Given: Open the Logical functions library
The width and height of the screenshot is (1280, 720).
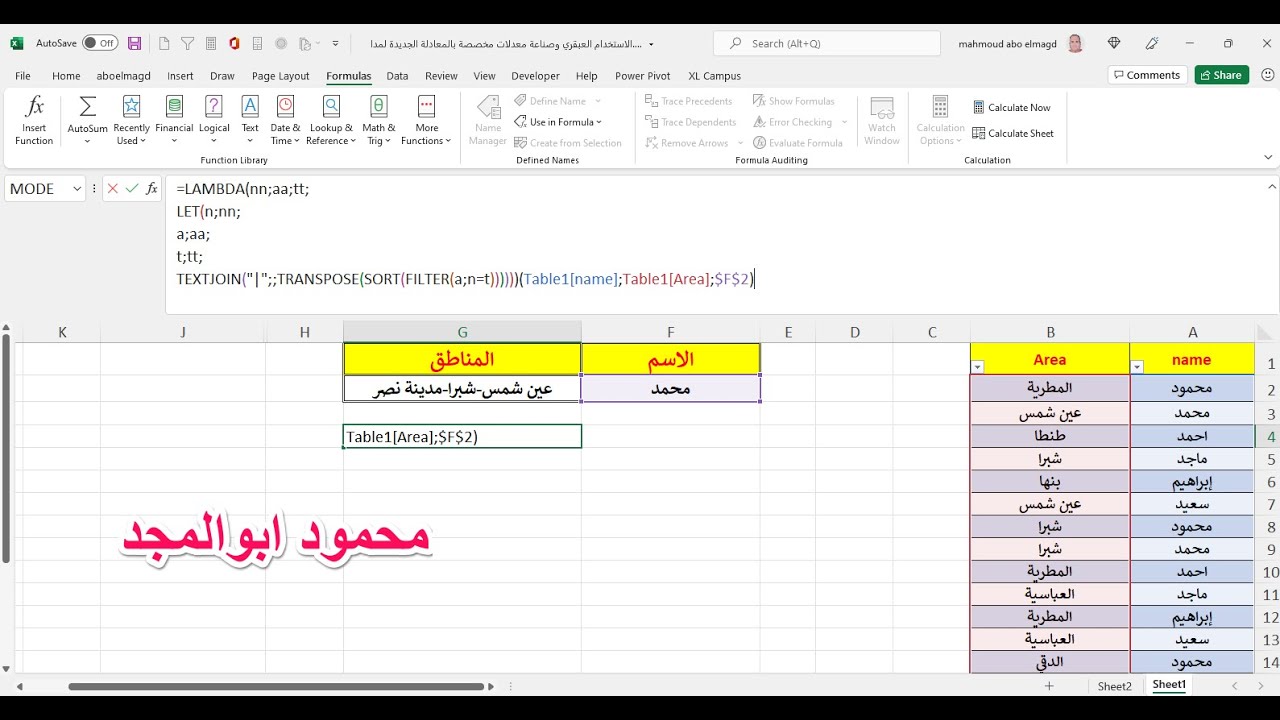Looking at the screenshot, I should (x=214, y=121).
